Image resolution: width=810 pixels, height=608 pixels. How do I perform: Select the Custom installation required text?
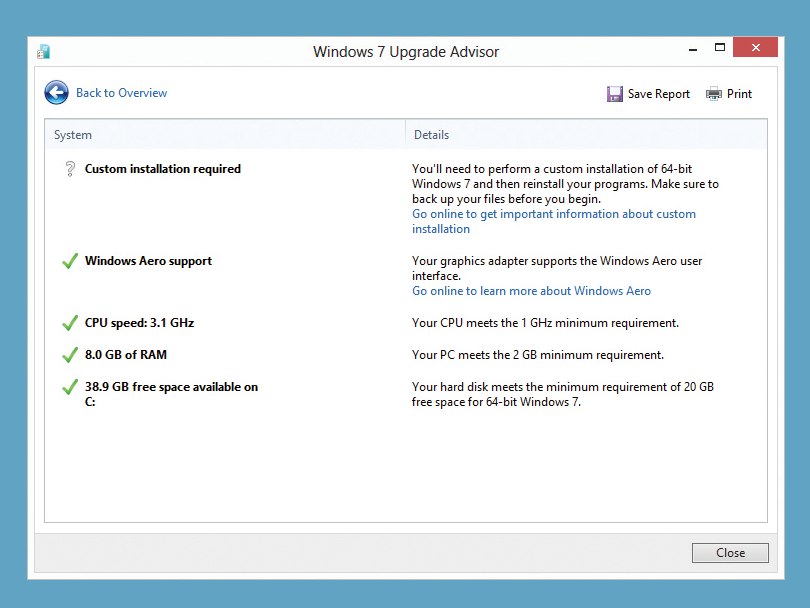coord(163,169)
